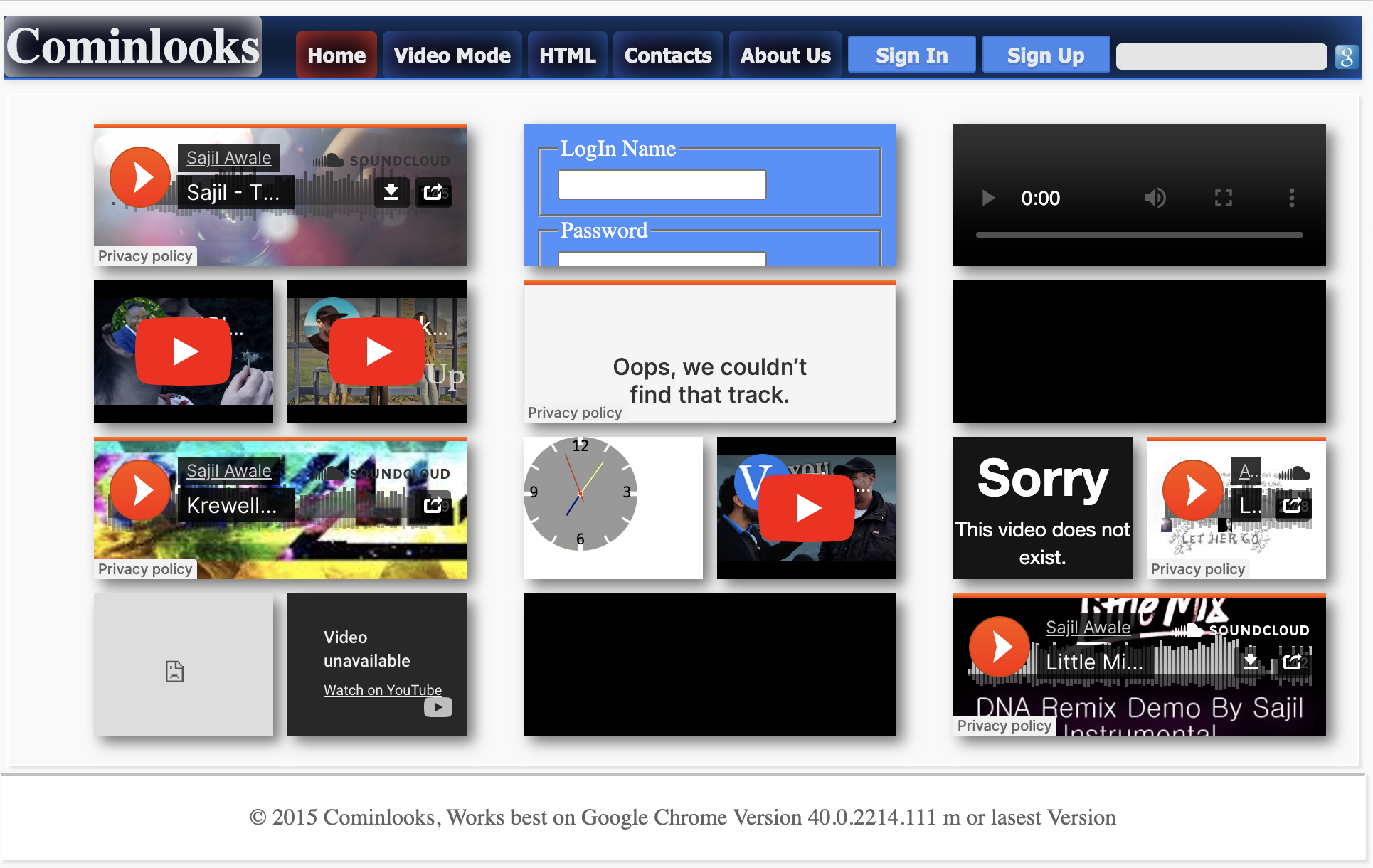Play the Sajil - T... SoundCloud track
This screenshot has width=1373, height=868.
pyautogui.click(x=140, y=177)
